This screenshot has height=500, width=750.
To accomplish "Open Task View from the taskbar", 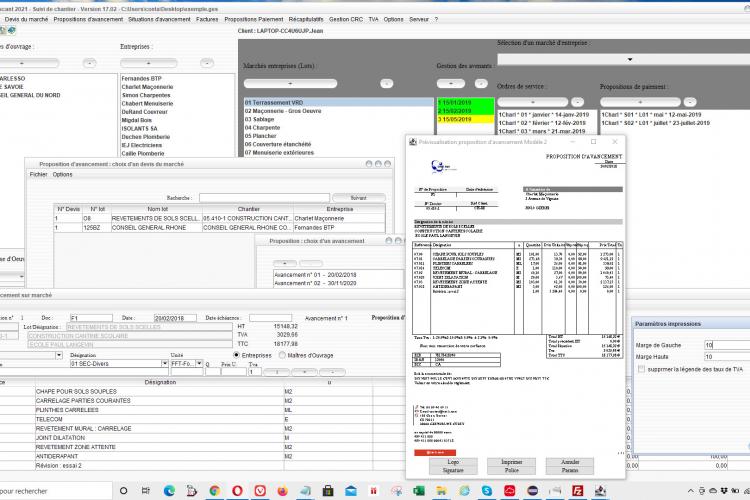I will [146, 490].
